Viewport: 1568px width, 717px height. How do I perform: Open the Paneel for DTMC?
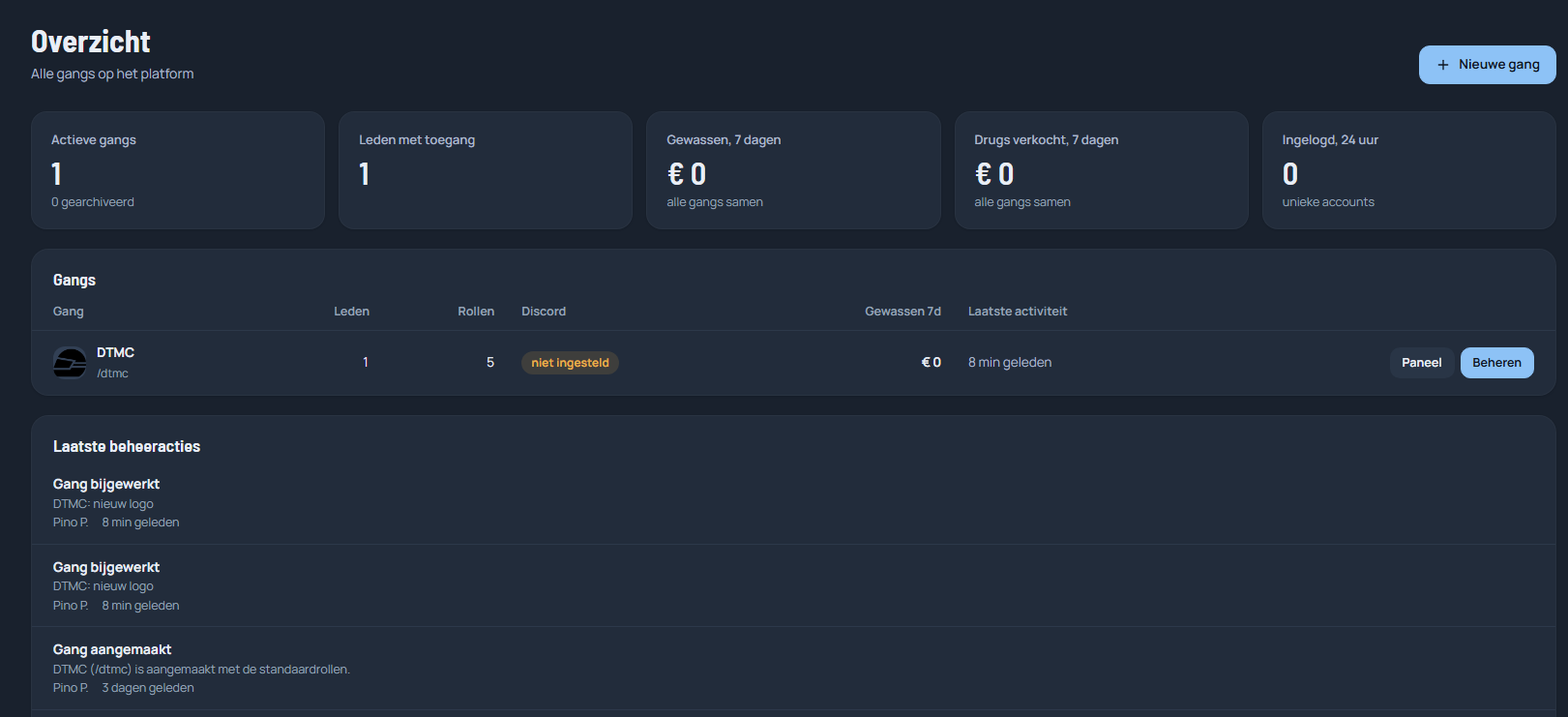[x=1421, y=363]
